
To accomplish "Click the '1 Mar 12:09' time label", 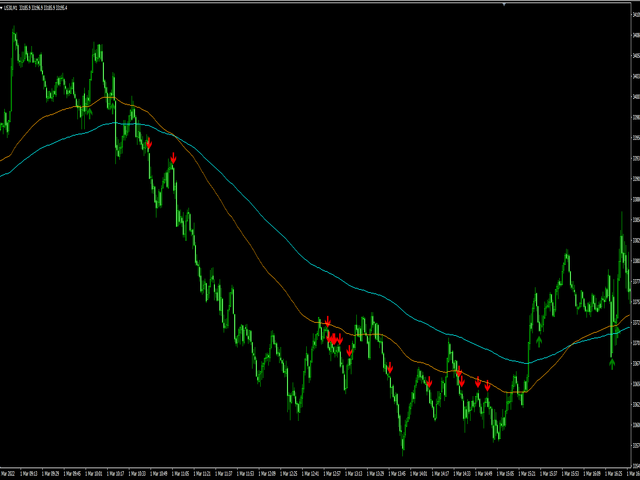I will (x=267, y=474).
